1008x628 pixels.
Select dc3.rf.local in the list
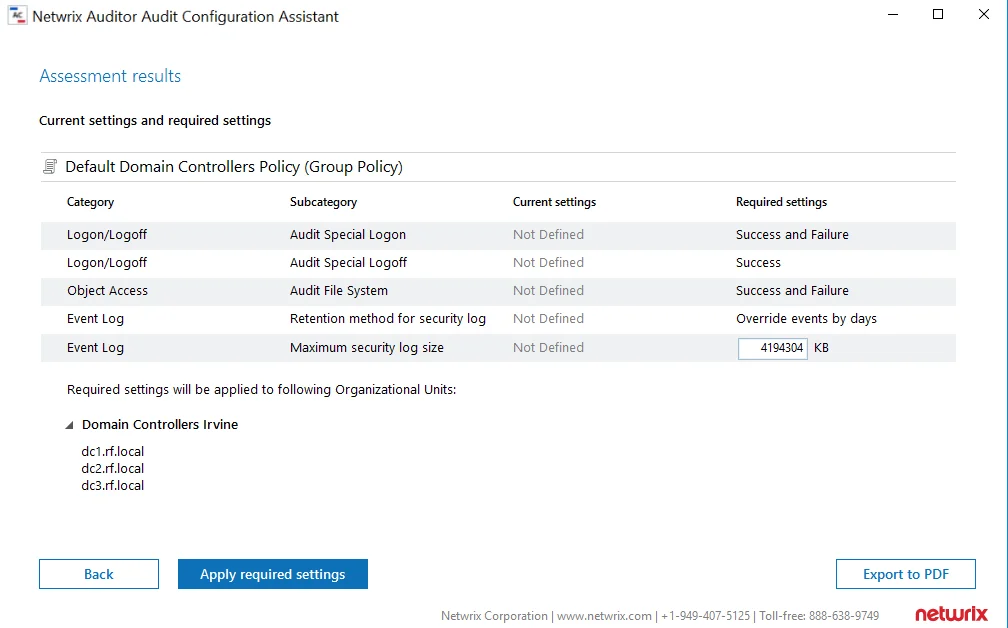click(112, 485)
